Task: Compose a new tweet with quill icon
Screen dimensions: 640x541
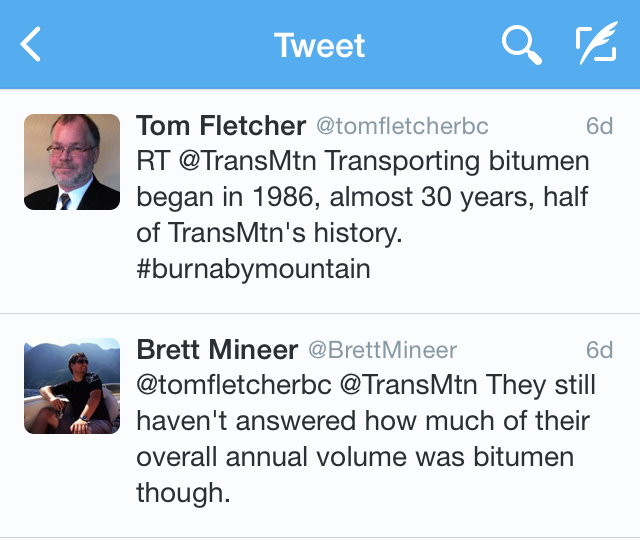Action: pyautogui.click(x=596, y=45)
